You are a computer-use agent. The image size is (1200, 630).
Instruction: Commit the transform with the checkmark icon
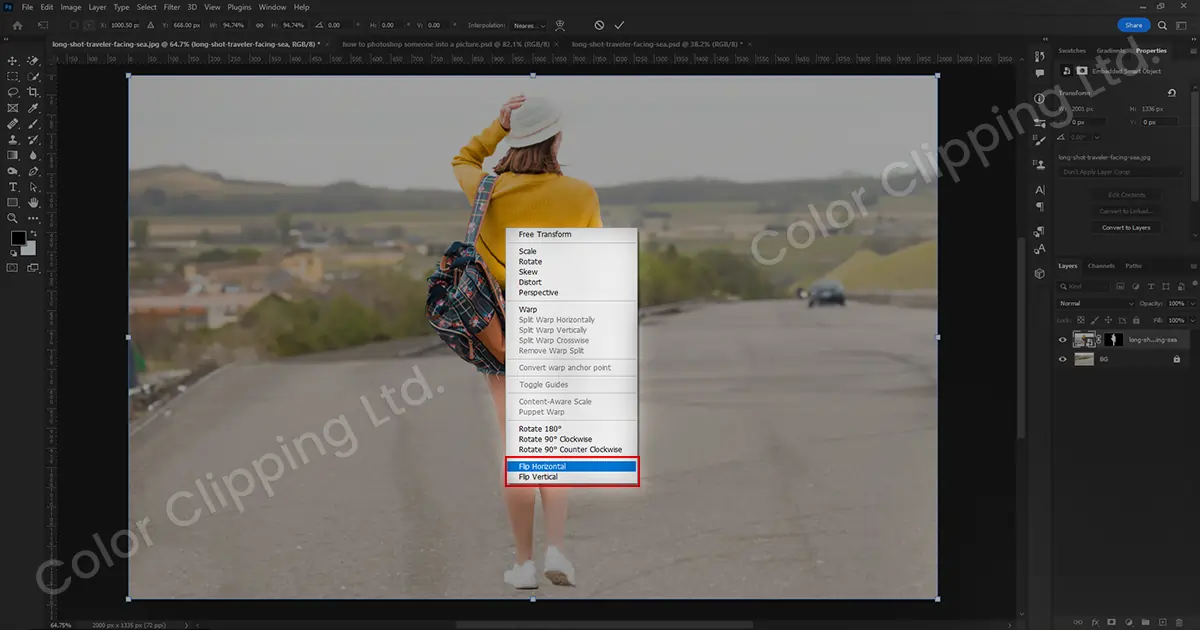coord(620,25)
